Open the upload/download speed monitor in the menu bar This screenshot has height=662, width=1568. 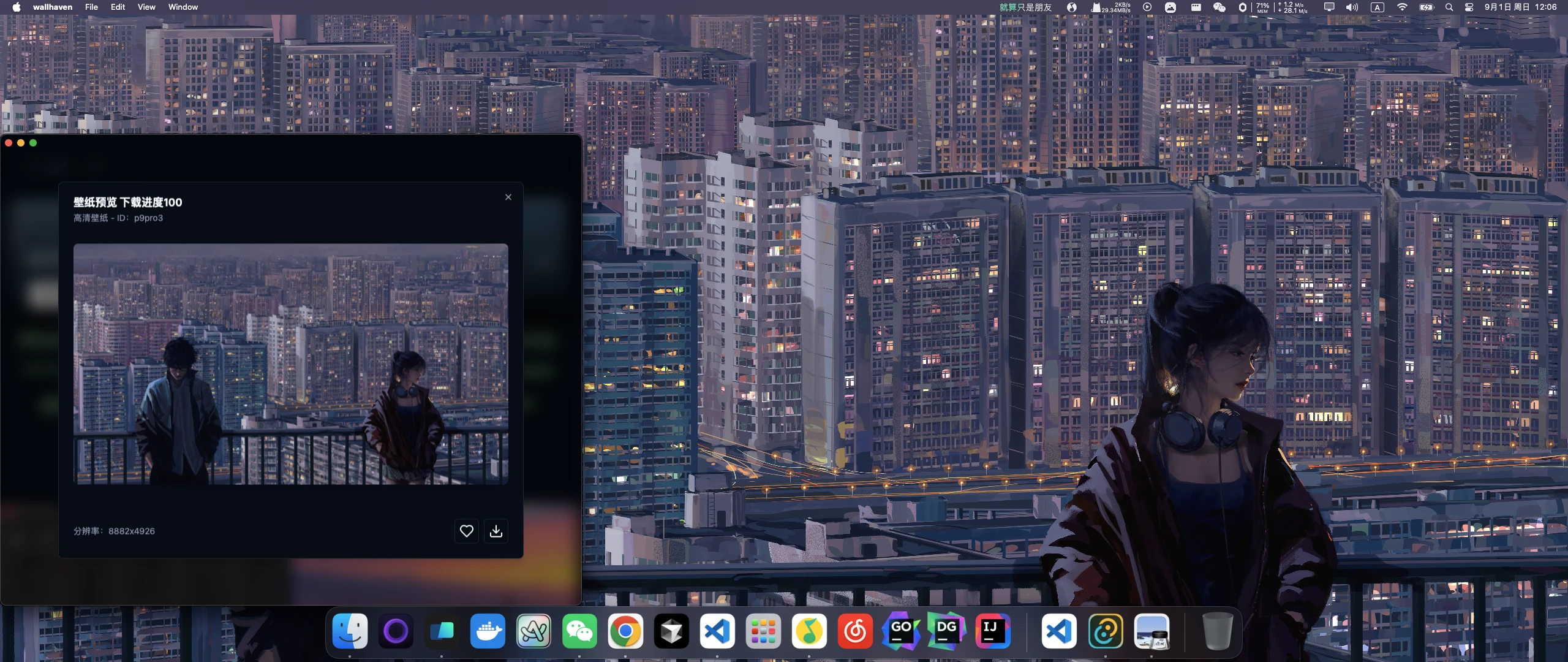click(x=1292, y=7)
